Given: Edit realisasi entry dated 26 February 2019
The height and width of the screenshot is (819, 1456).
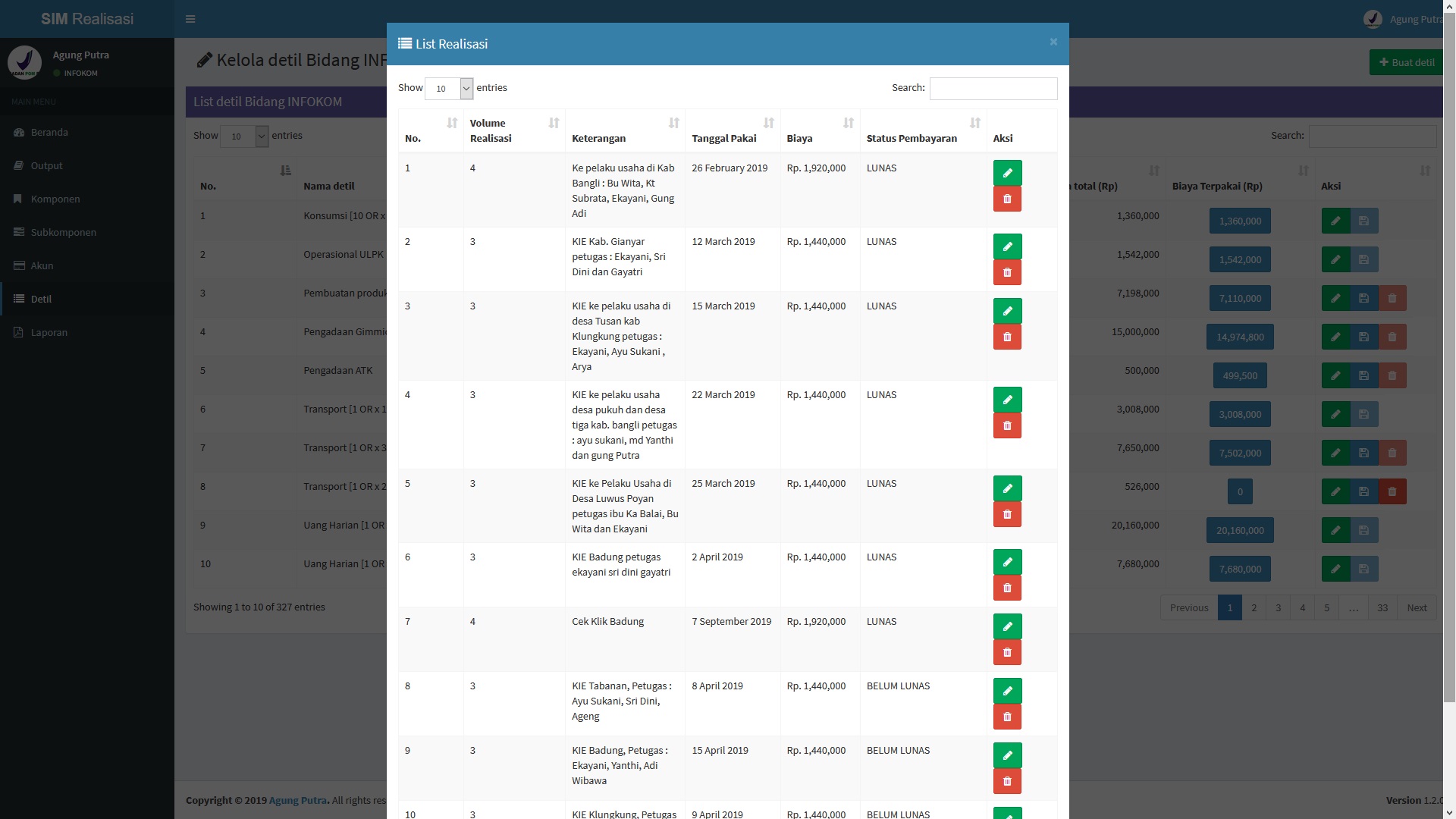Looking at the screenshot, I should [1007, 173].
